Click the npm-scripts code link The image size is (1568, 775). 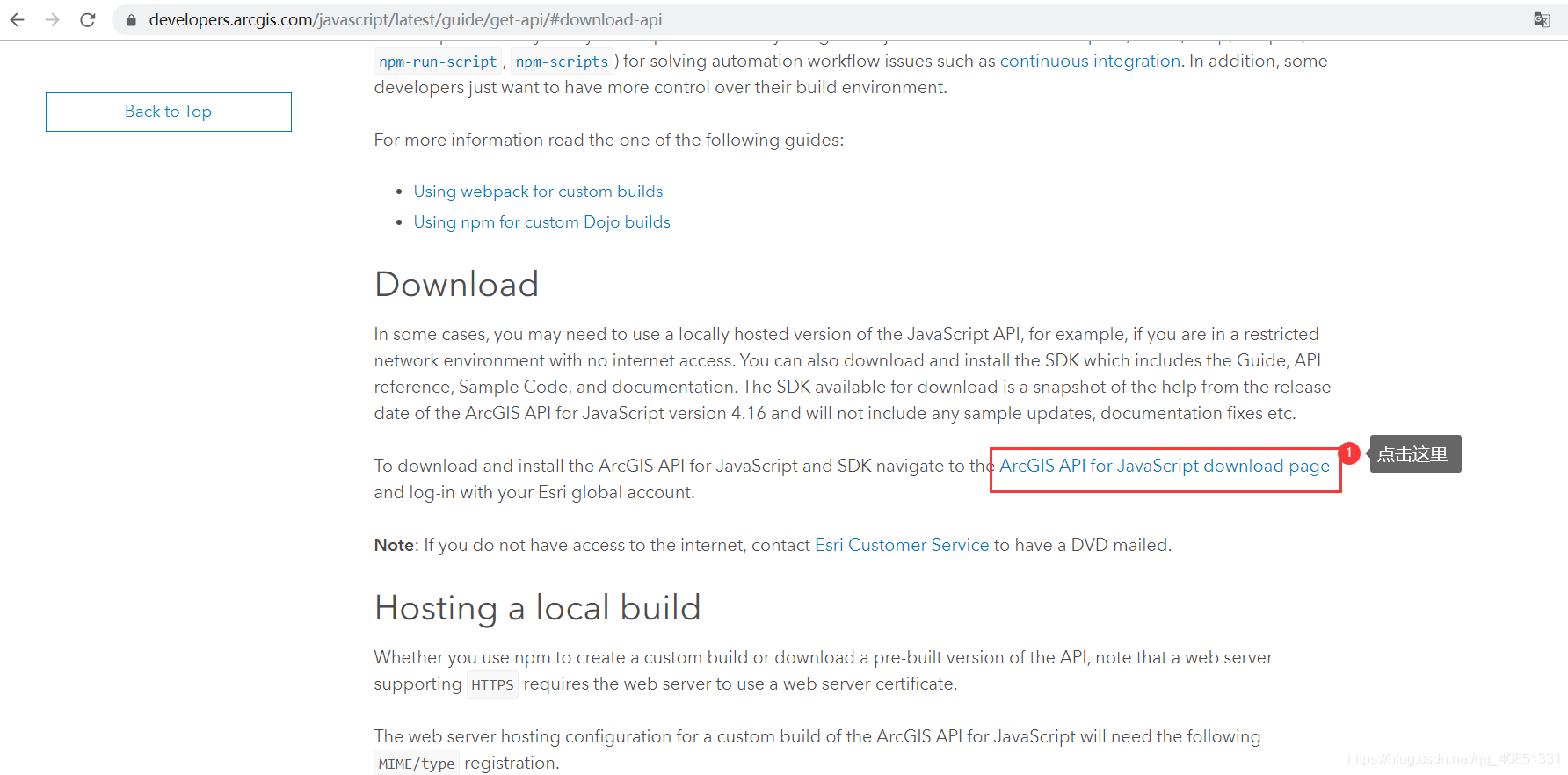click(x=562, y=62)
